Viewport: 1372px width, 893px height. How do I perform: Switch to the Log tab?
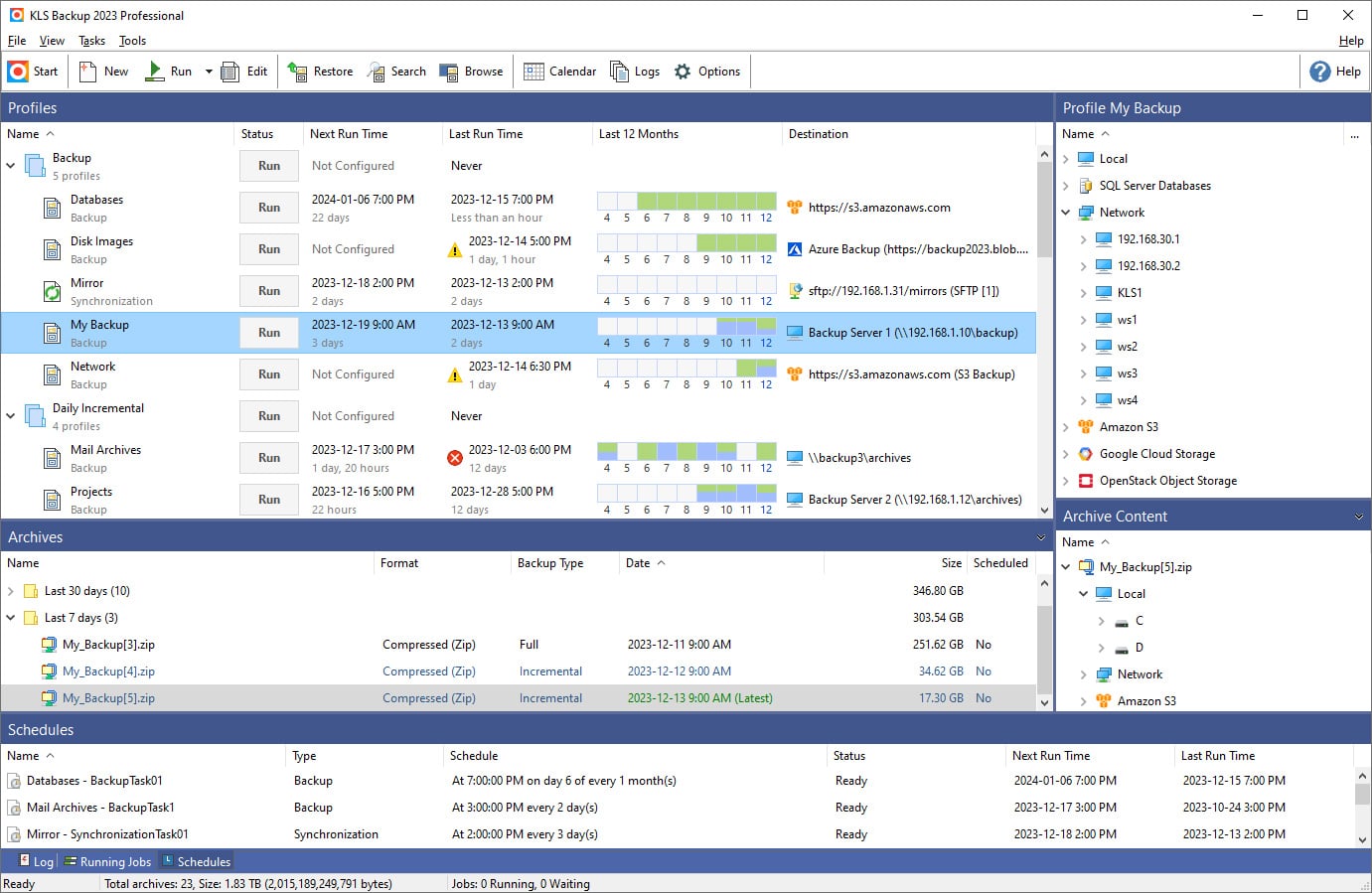[x=35, y=861]
